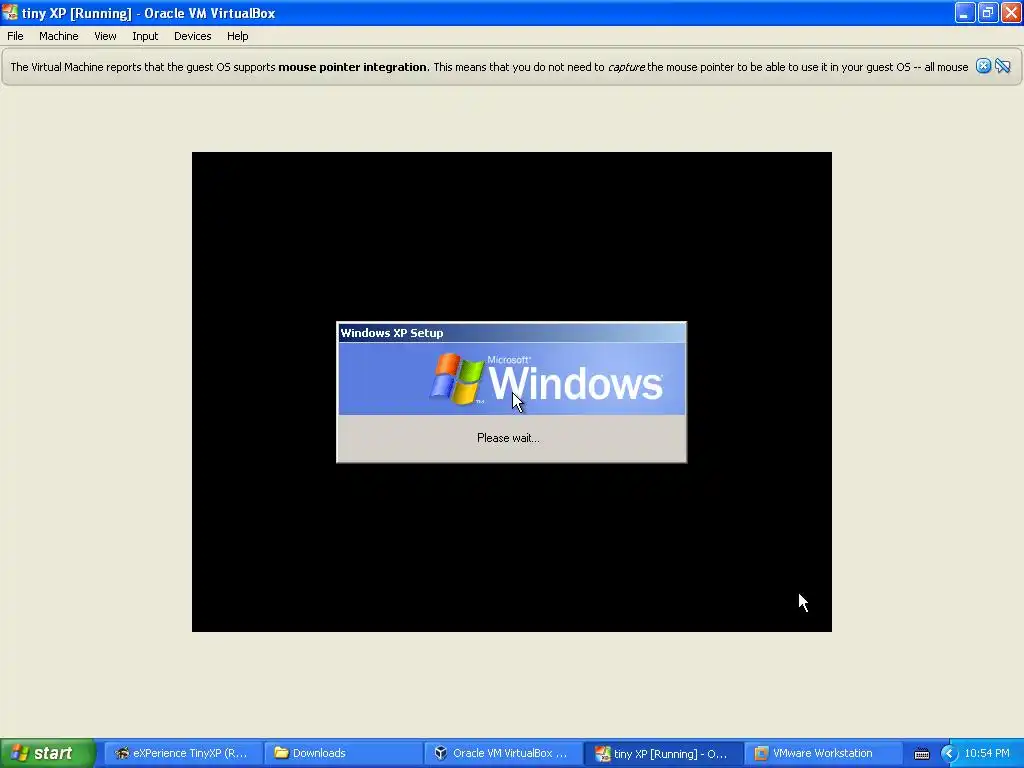This screenshot has height=768, width=1024.
Task: Click the mouse pointer integration message text
Action: pyautogui.click(x=489, y=67)
